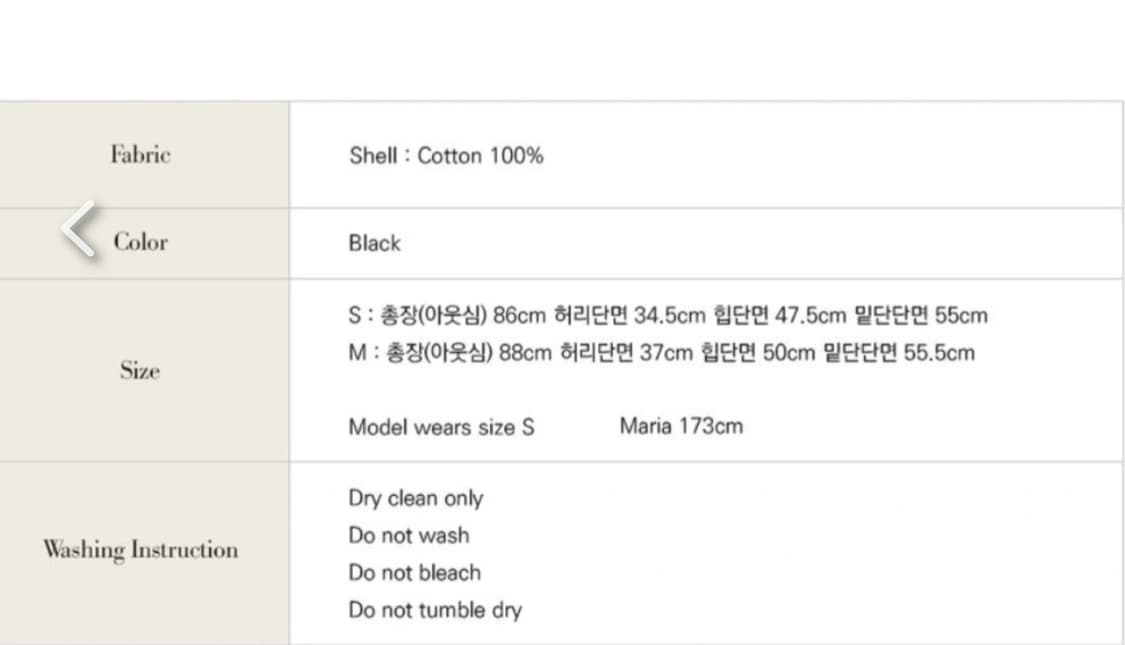Select the size S measurement line

point(668,315)
